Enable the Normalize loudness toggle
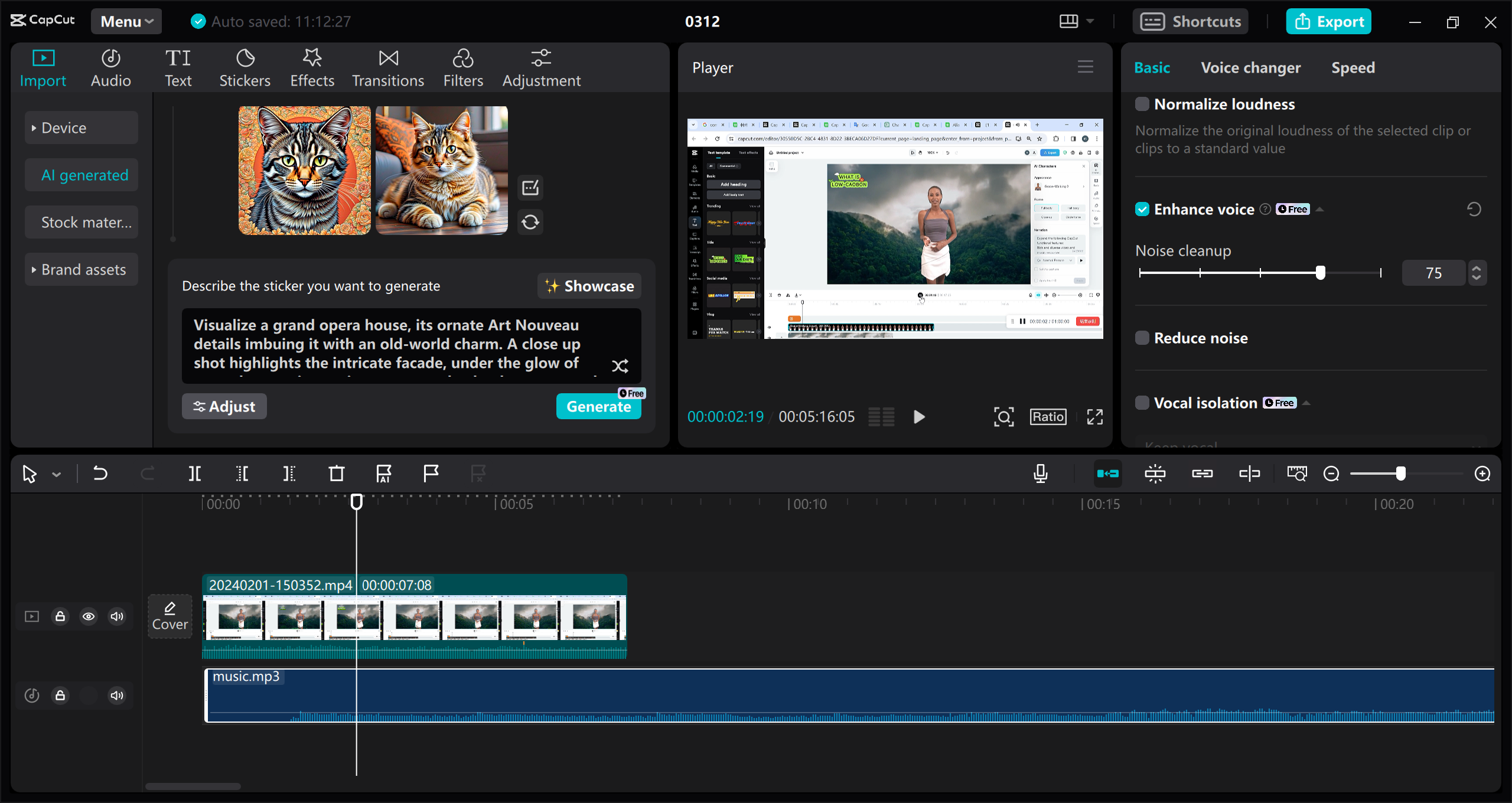Viewport: 1512px width, 803px height. pos(1143,103)
